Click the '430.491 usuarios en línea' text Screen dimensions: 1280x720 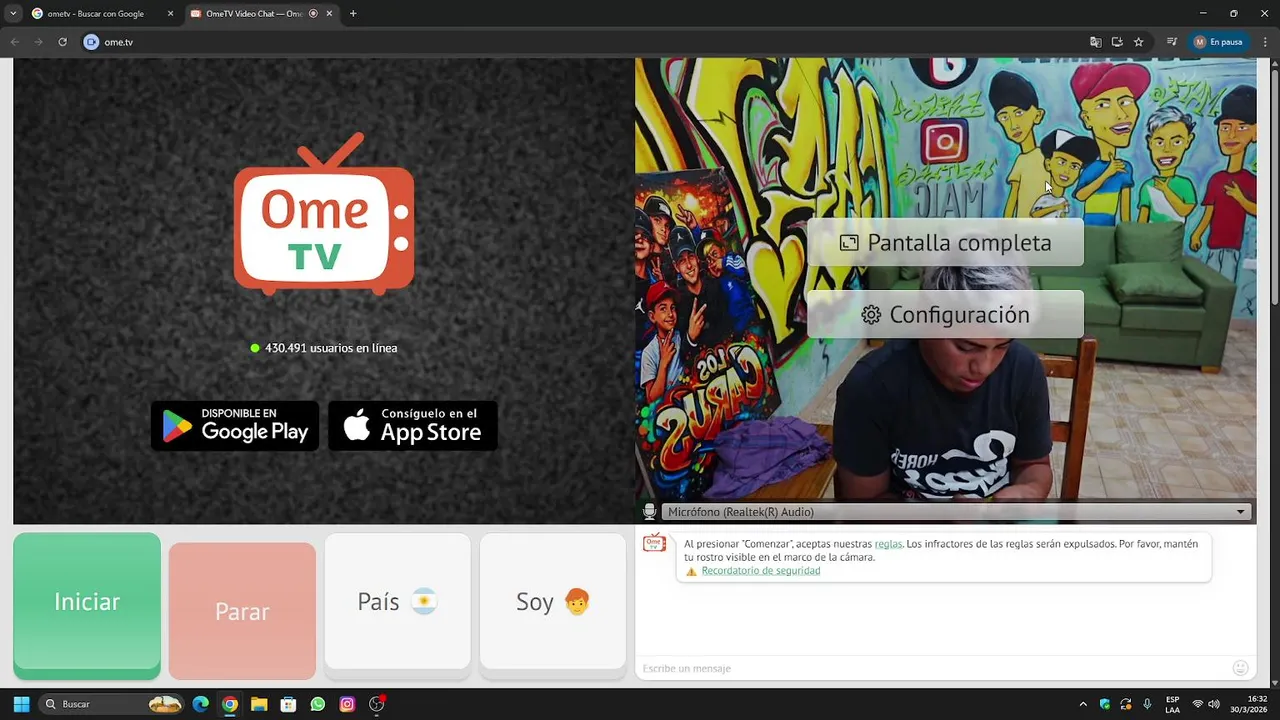click(x=331, y=348)
